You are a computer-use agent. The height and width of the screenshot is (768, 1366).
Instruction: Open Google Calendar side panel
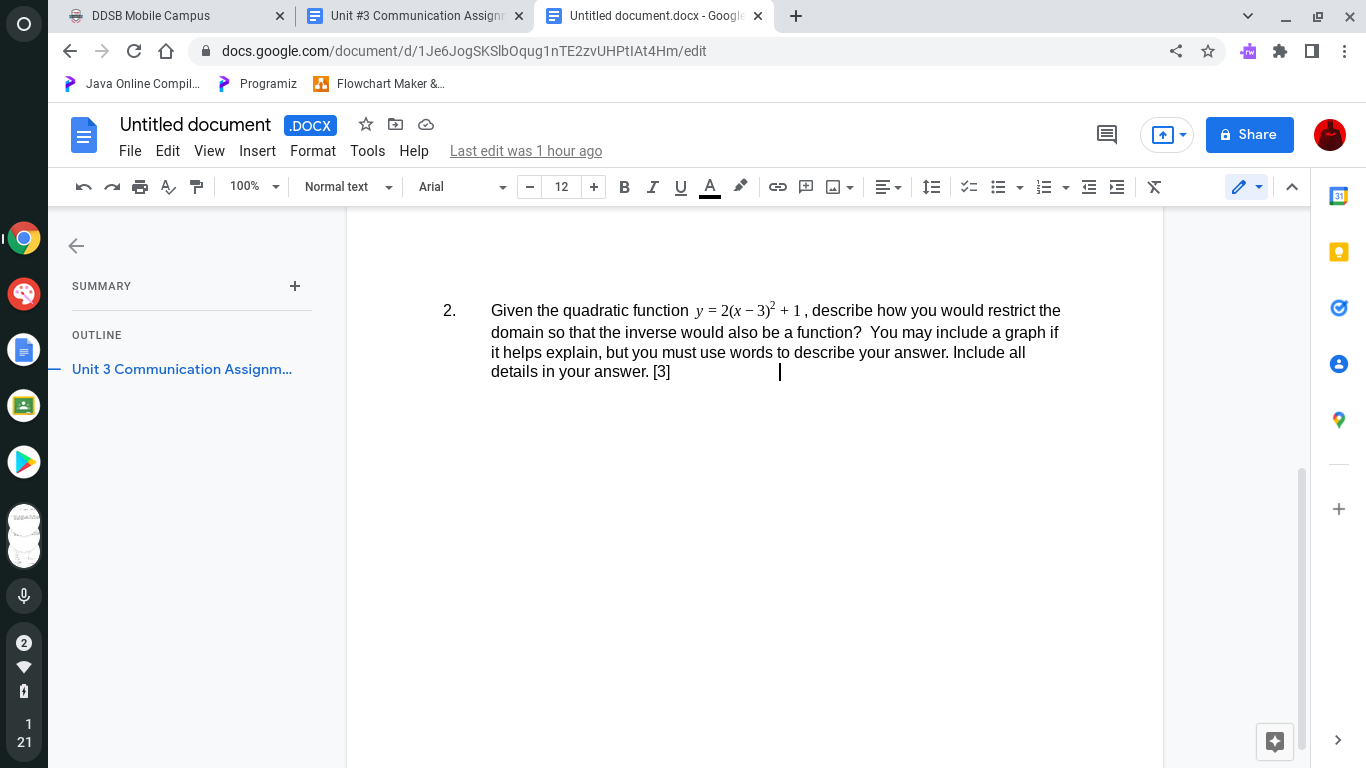1338,196
